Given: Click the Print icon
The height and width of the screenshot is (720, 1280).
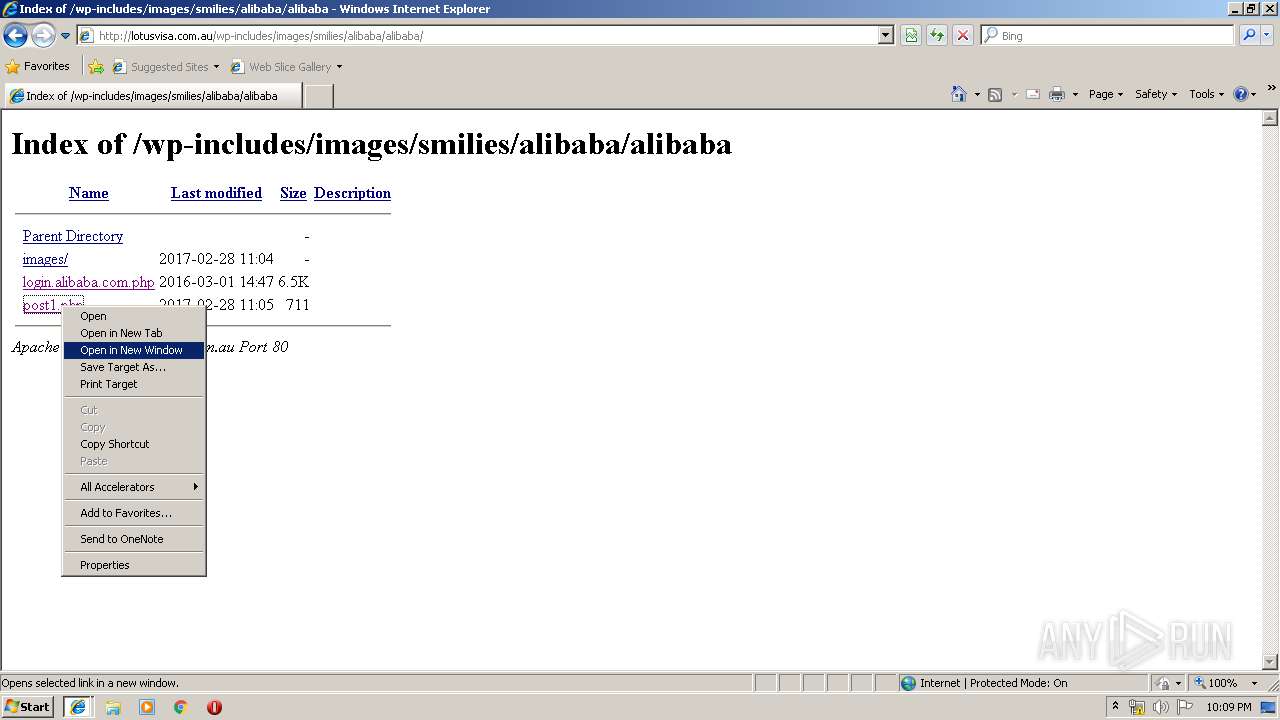Looking at the screenshot, I should pos(1057,94).
